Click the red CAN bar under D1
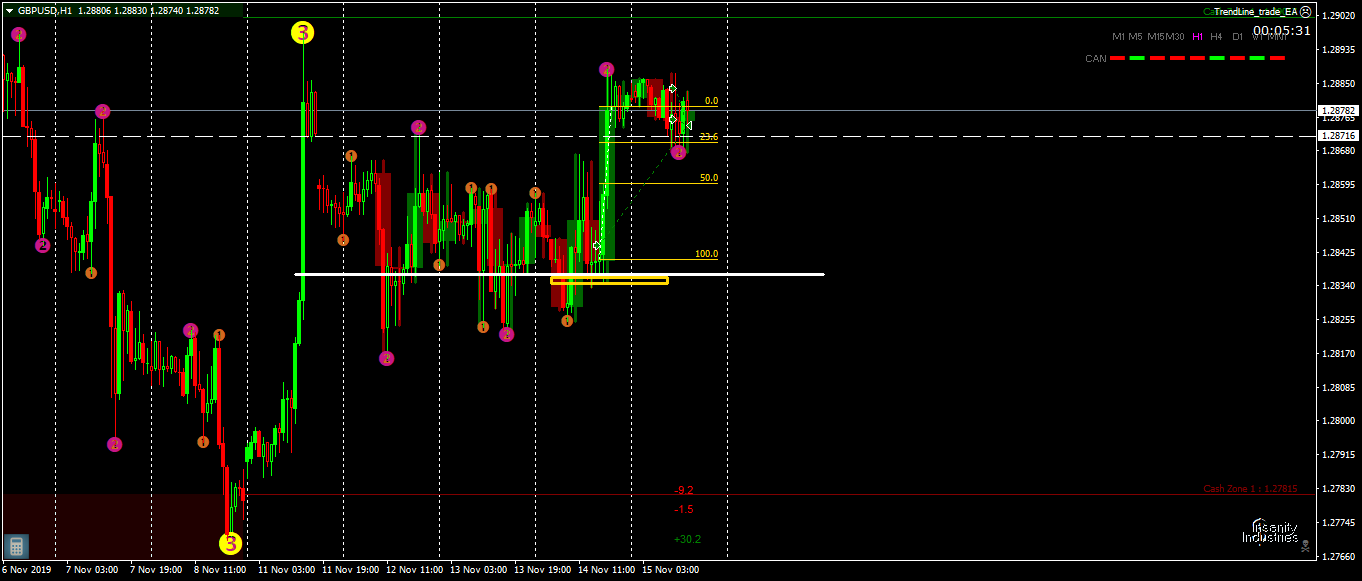The width and height of the screenshot is (1362, 581). tap(1237, 58)
